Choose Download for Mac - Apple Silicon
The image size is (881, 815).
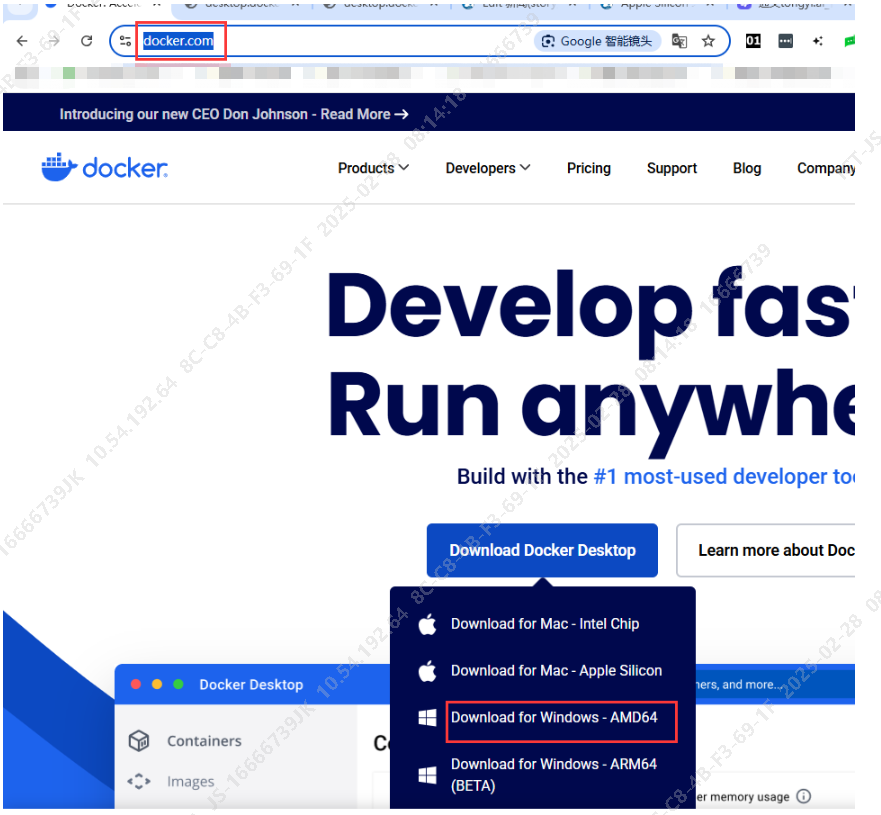click(x=556, y=670)
